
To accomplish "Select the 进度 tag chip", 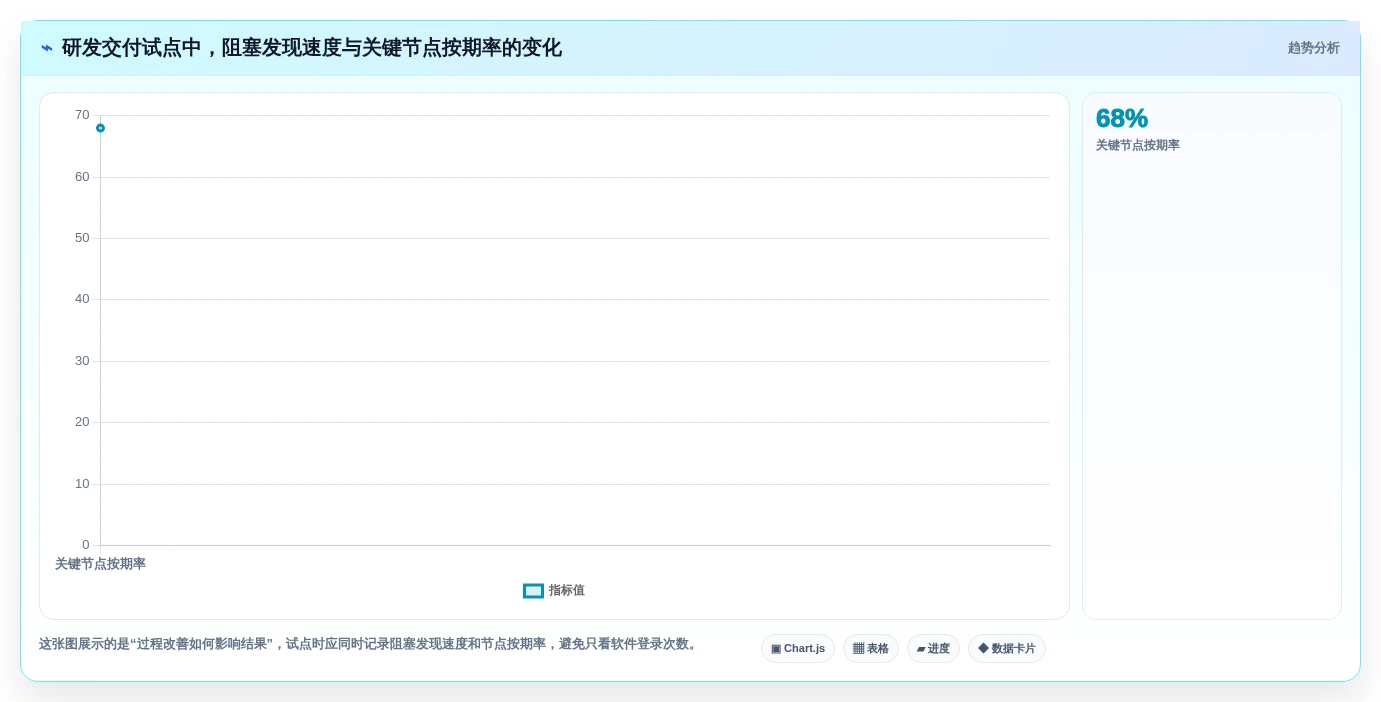I will click(x=933, y=649).
